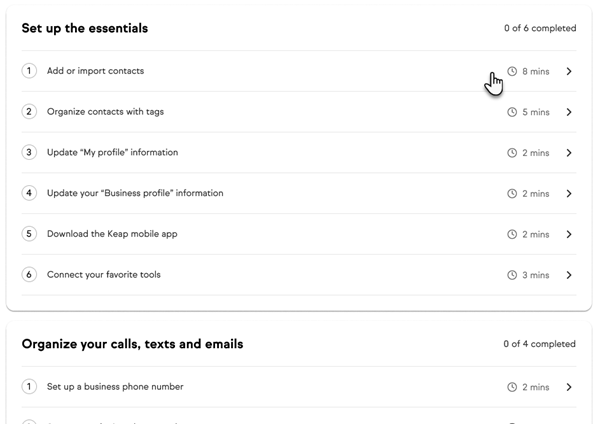Screen dimensions: 600x424
Task: Select Connect your favorite tools task
Action: [103, 275]
